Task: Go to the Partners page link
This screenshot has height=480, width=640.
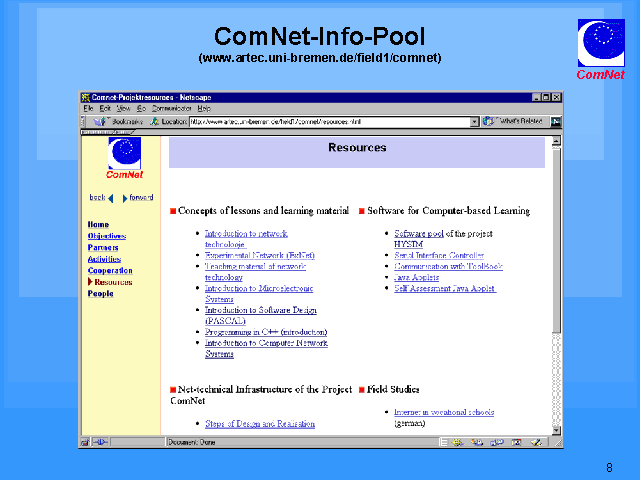Action: [103, 247]
